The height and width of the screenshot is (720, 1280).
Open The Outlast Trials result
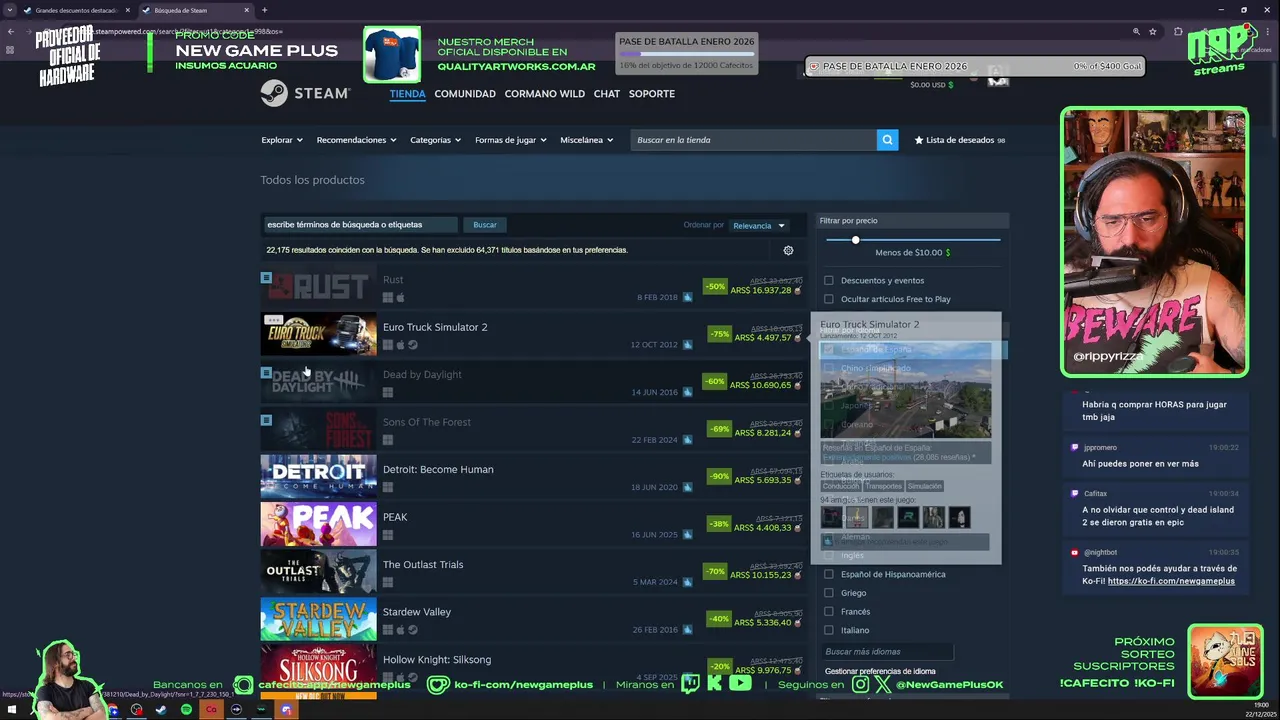click(532, 572)
